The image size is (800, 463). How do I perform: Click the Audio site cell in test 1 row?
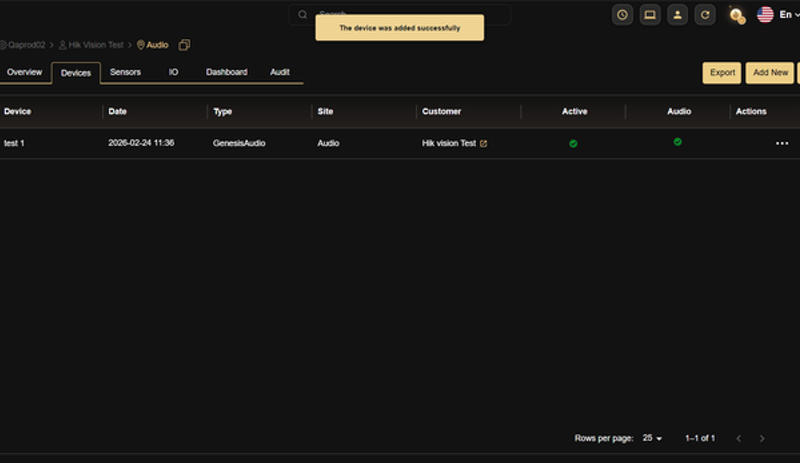328,143
